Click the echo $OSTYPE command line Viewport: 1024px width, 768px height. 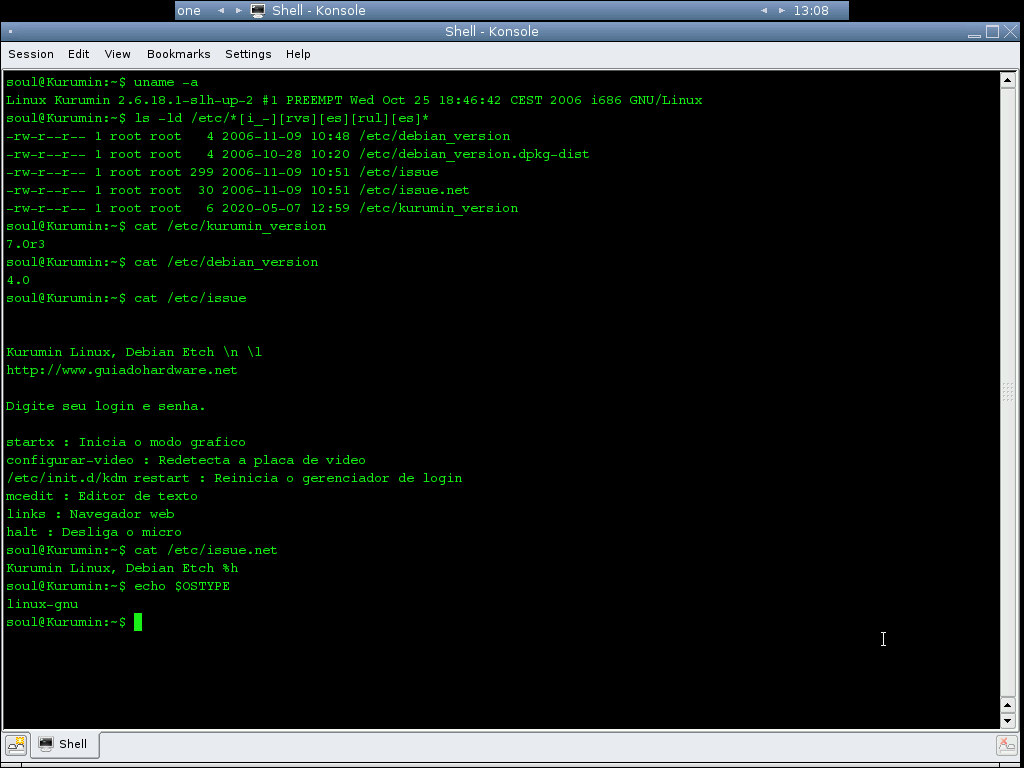pyautogui.click(x=118, y=586)
